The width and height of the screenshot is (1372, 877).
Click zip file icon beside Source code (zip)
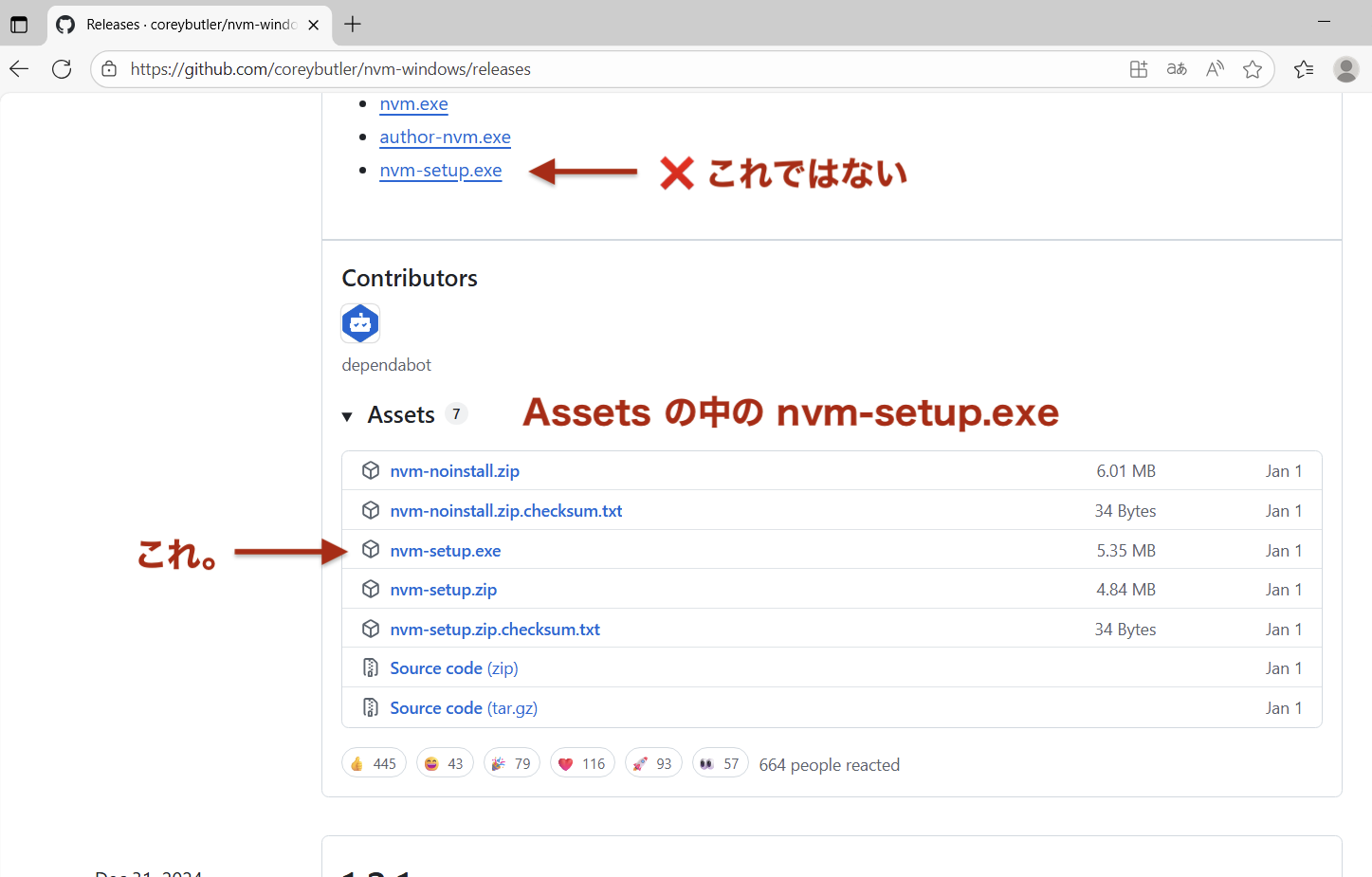click(x=371, y=668)
